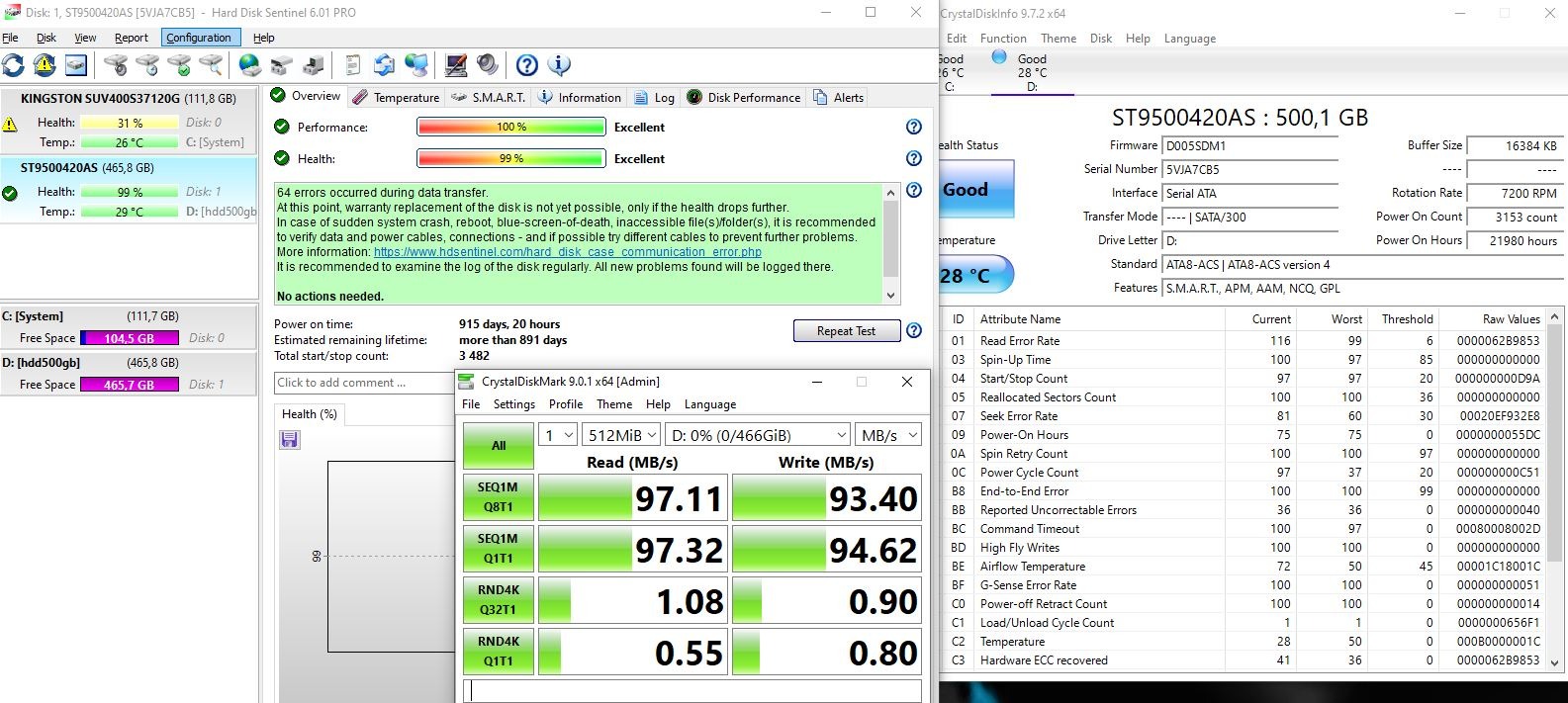The width and height of the screenshot is (1568, 703).
Task: Click the blue sync arrows page icon
Action: tap(384, 65)
